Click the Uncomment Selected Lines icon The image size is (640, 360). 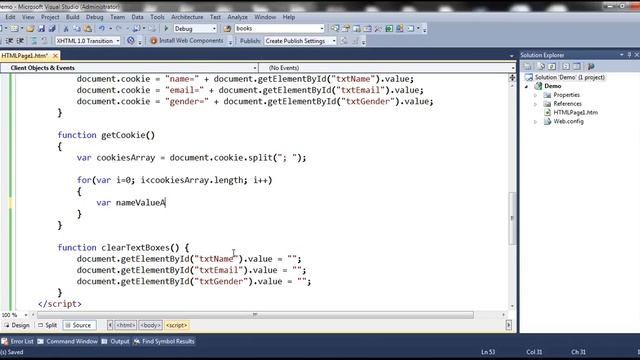click(x=44, y=41)
